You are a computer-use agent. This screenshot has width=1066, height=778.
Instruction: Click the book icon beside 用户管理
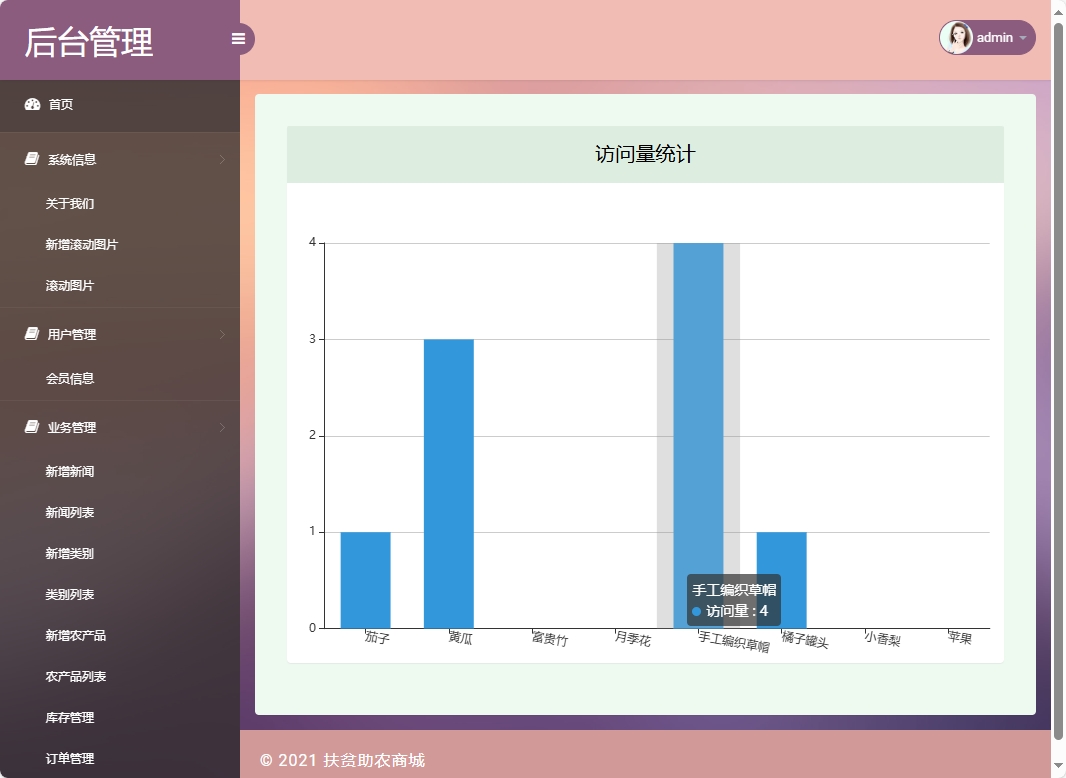tap(32, 334)
